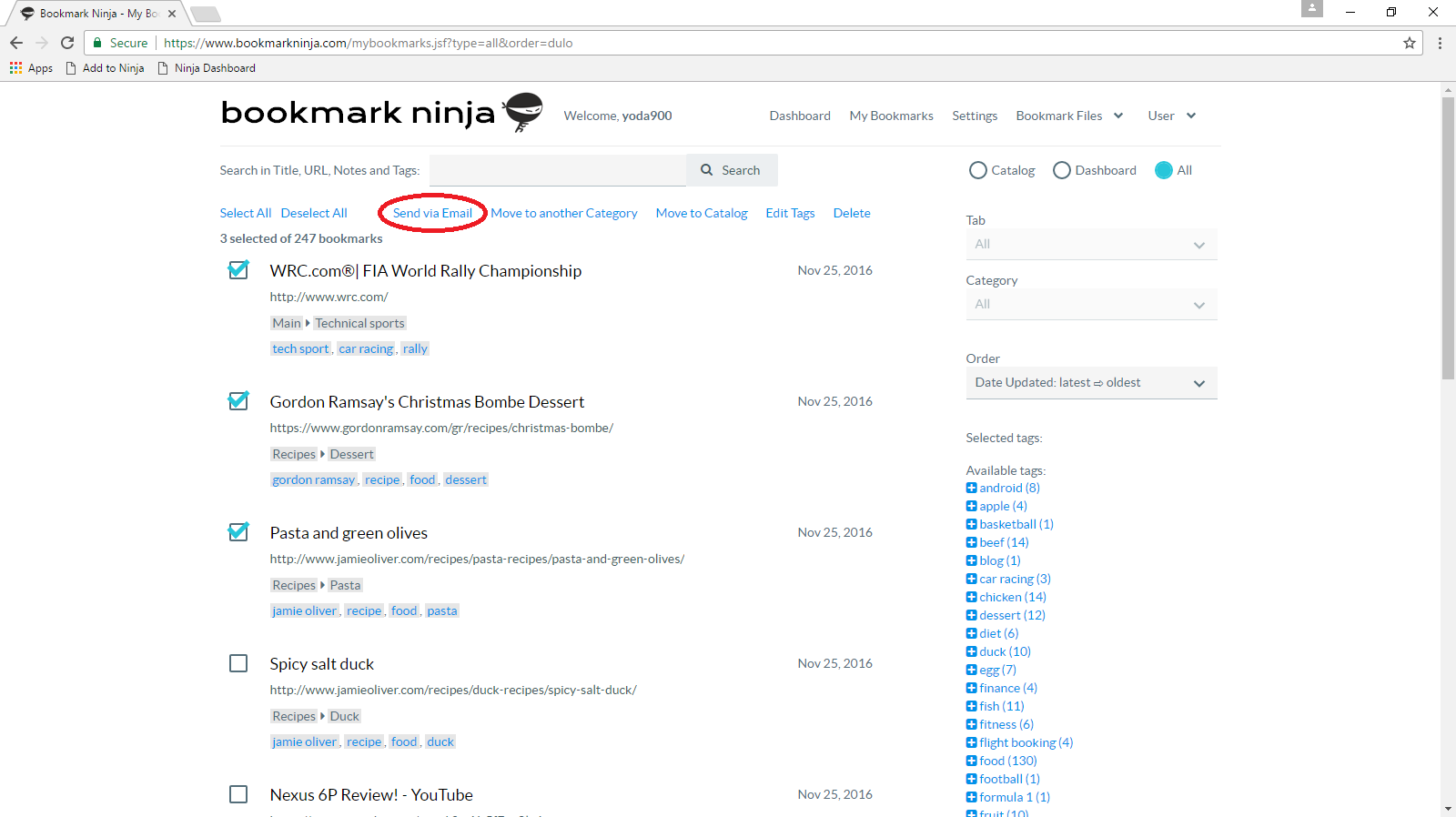Reload the page with the refresh icon
The image size is (1456, 817).
tap(67, 43)
